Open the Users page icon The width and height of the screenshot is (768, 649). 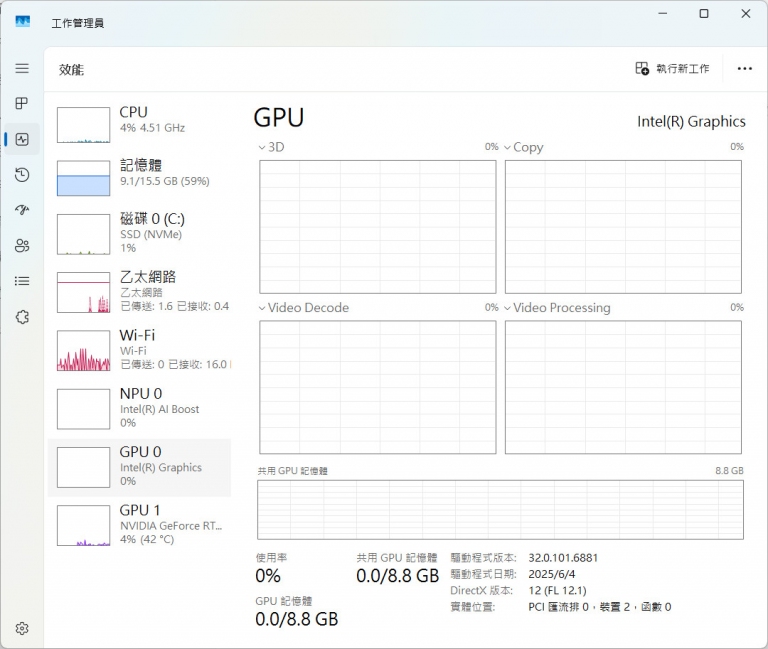pos(22,246)
